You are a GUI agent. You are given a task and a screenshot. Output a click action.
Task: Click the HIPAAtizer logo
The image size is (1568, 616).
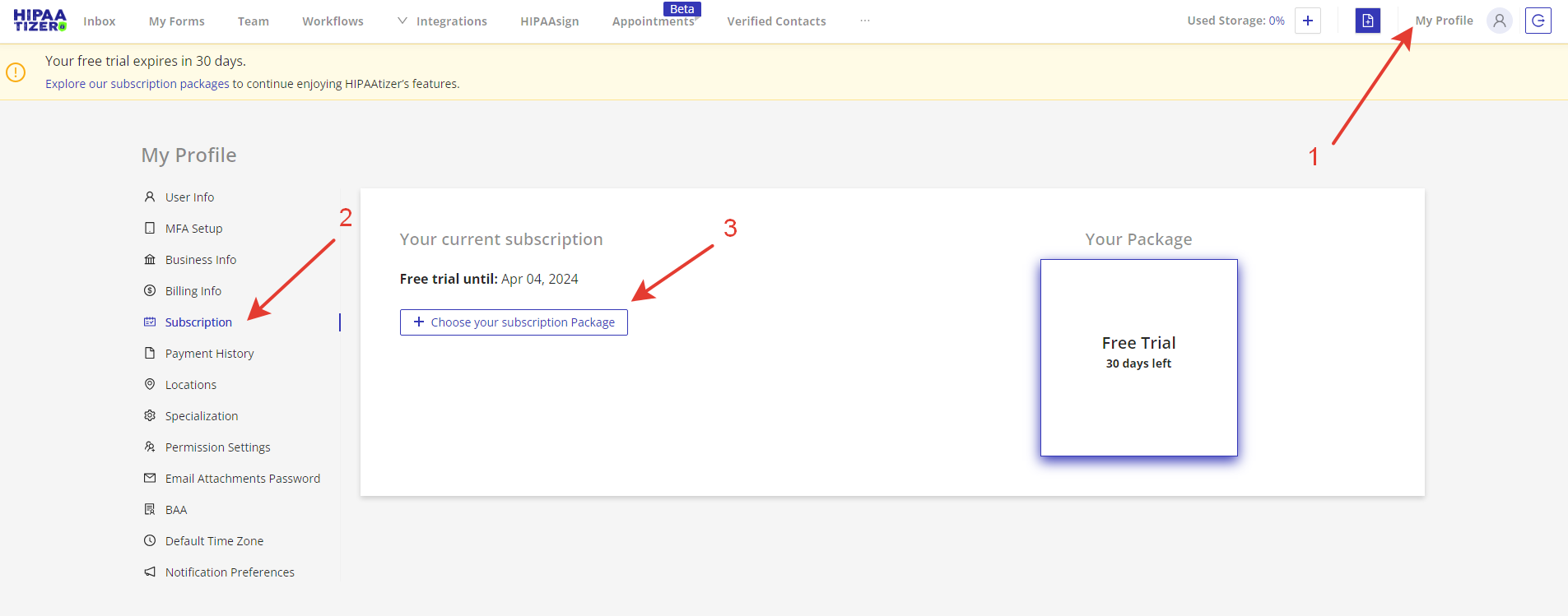click(40, 21)
